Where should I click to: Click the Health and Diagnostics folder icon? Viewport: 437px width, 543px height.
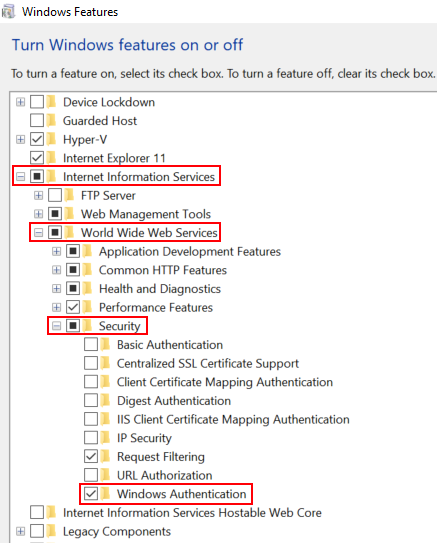88,288
